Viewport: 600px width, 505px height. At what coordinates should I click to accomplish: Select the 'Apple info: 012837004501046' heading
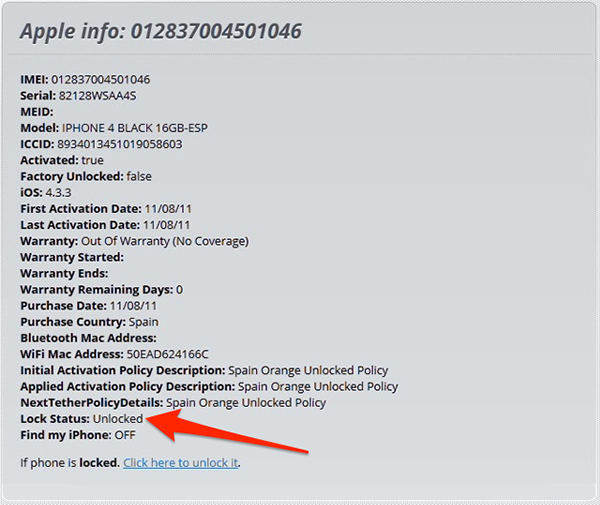pyautogui.click(x=161, y=31)
